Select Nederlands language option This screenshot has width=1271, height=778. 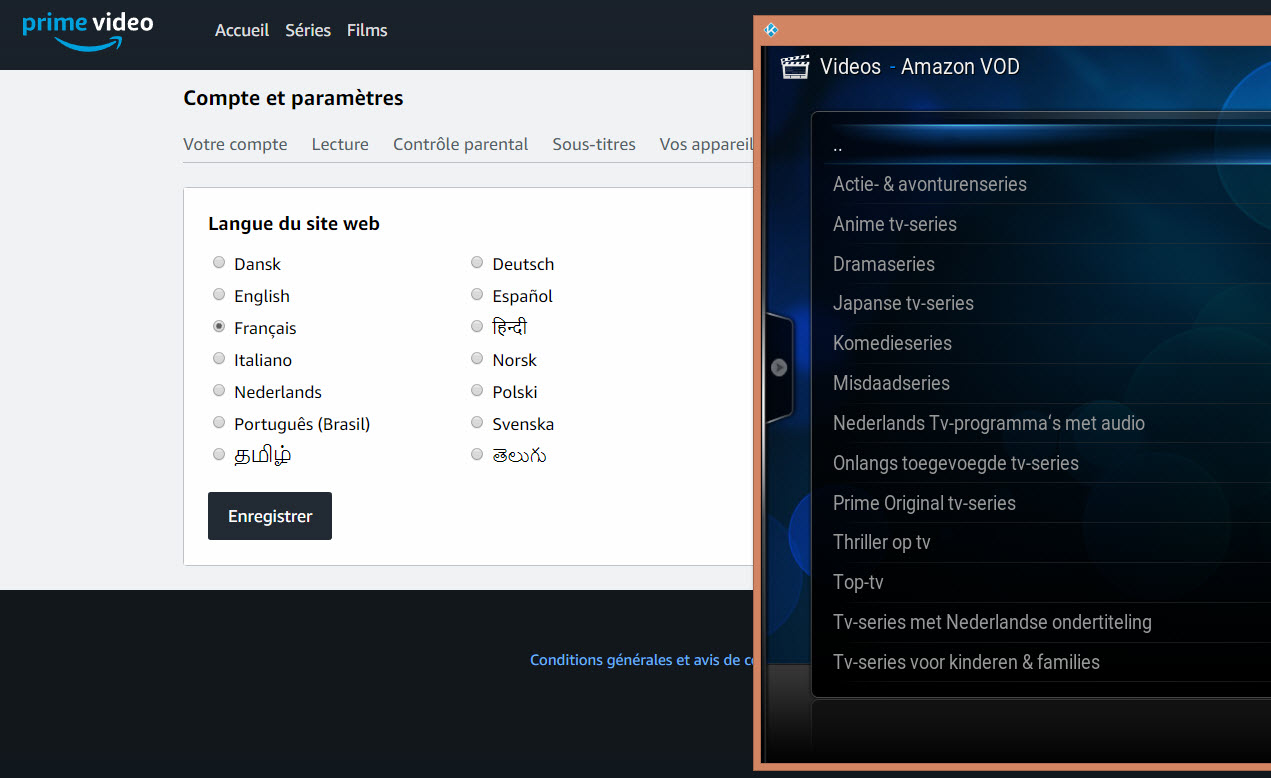(x=218, y=390)
